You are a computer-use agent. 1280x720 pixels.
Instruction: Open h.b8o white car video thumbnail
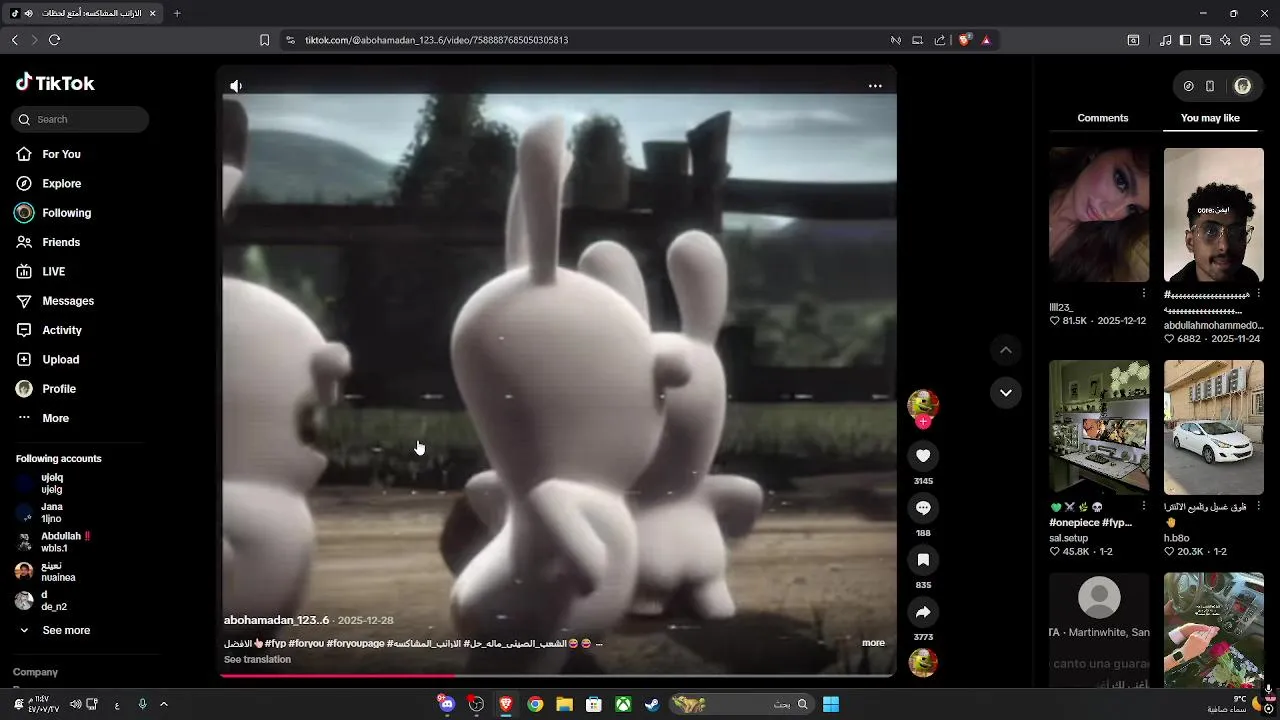tap(1214, 427)
